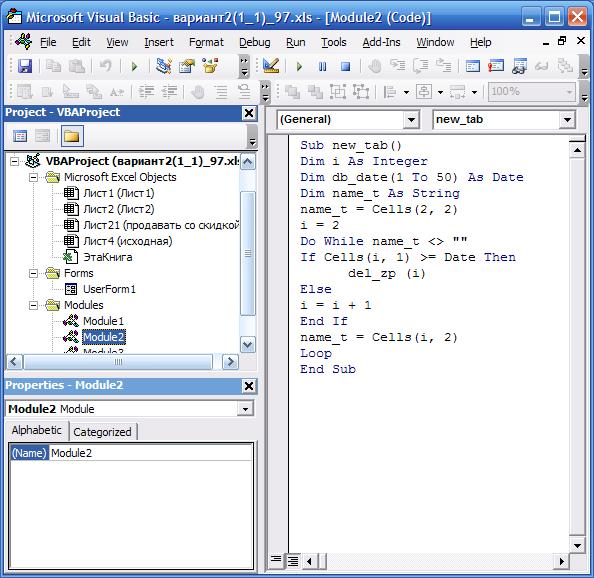594x578 pixels.
Task: Run the macro with green play icon
Action: [x=299, y=67]
